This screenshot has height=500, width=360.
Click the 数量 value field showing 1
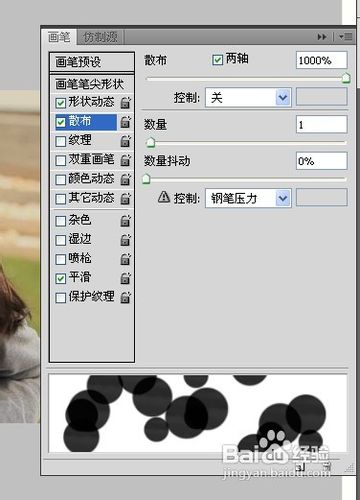point(322,124)
